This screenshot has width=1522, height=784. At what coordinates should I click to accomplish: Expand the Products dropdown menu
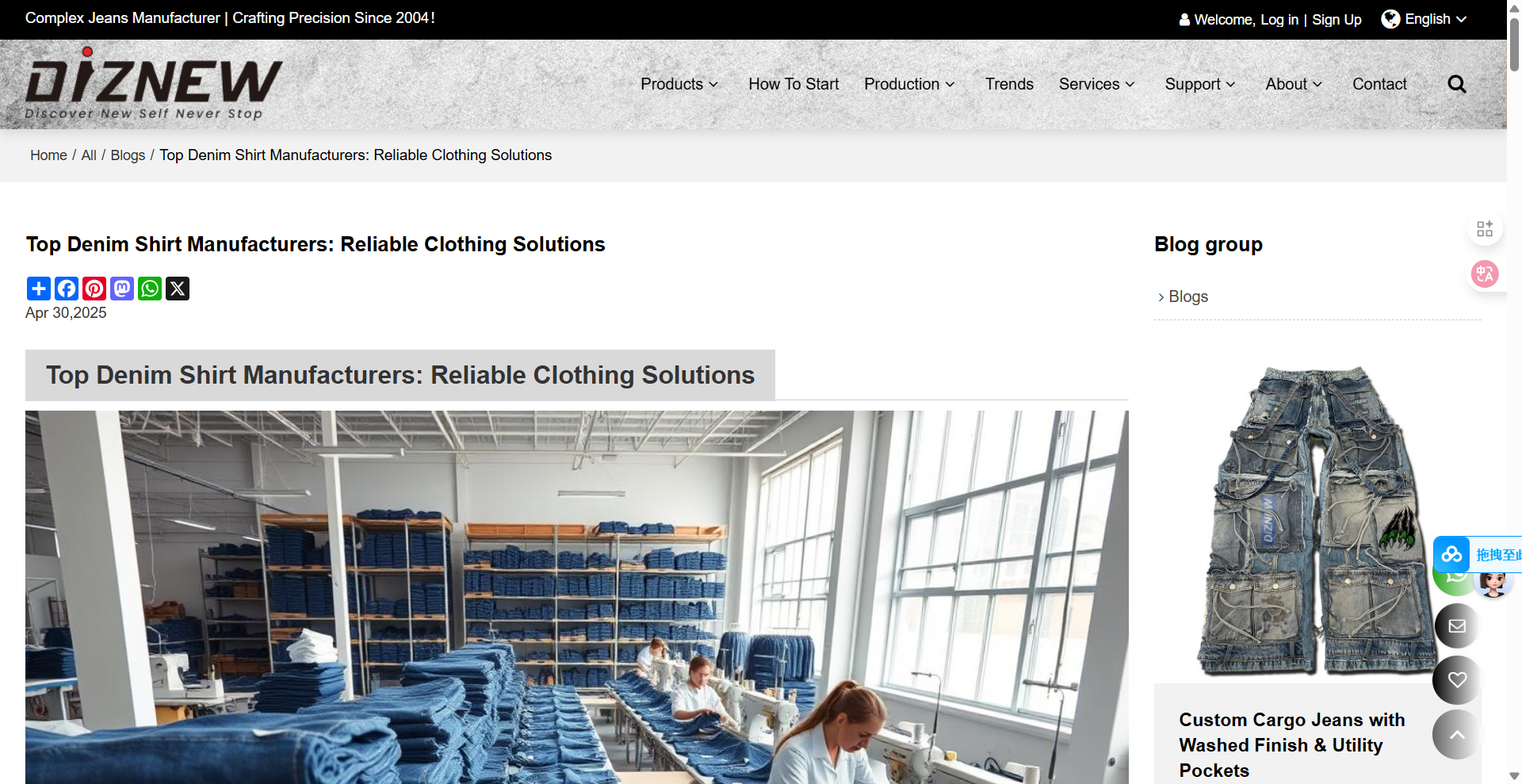[x=679, y=84]
